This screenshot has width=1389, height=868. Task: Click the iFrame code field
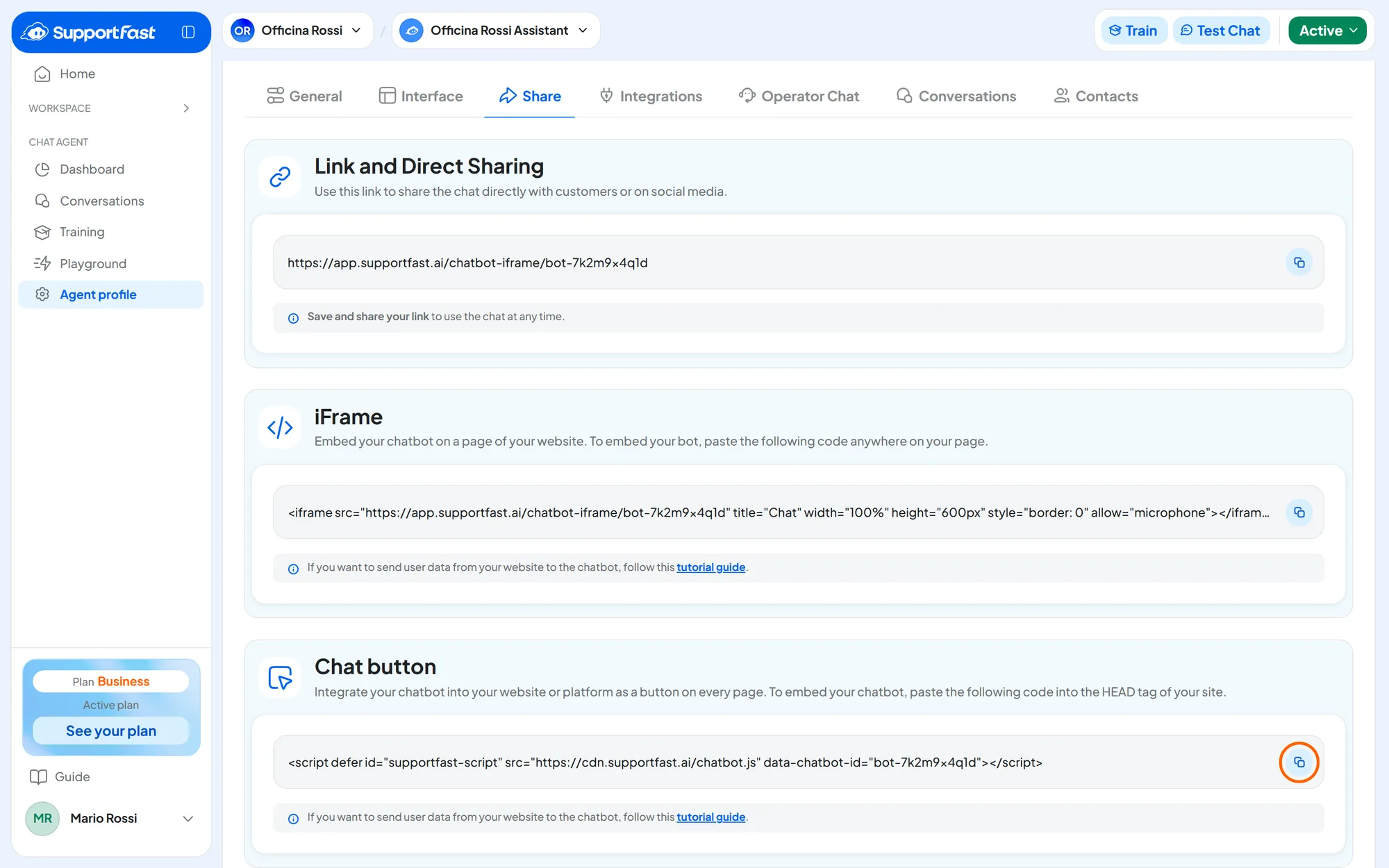(799, 512)
